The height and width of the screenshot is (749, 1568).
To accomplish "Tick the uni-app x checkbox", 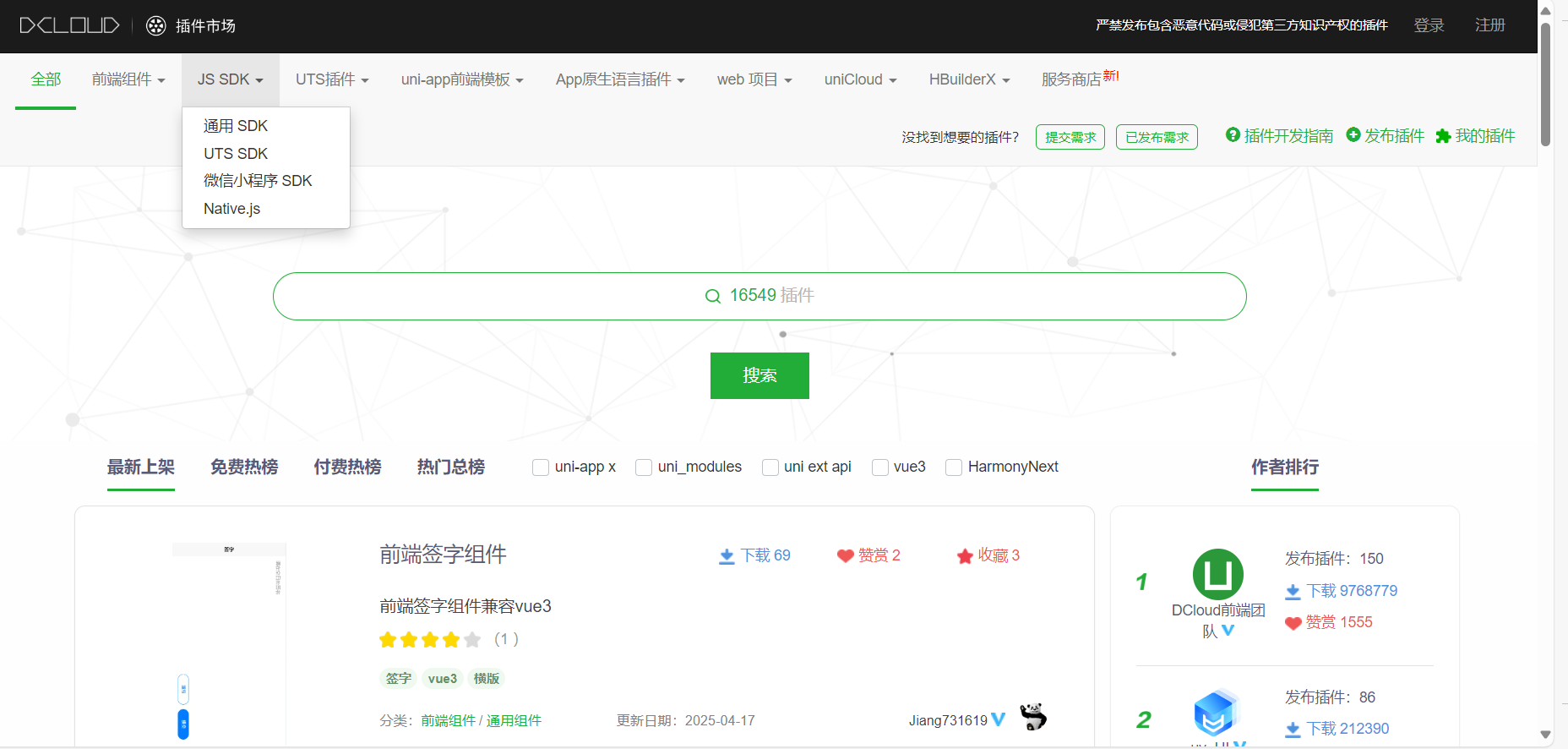I will (x=541, y=467).
